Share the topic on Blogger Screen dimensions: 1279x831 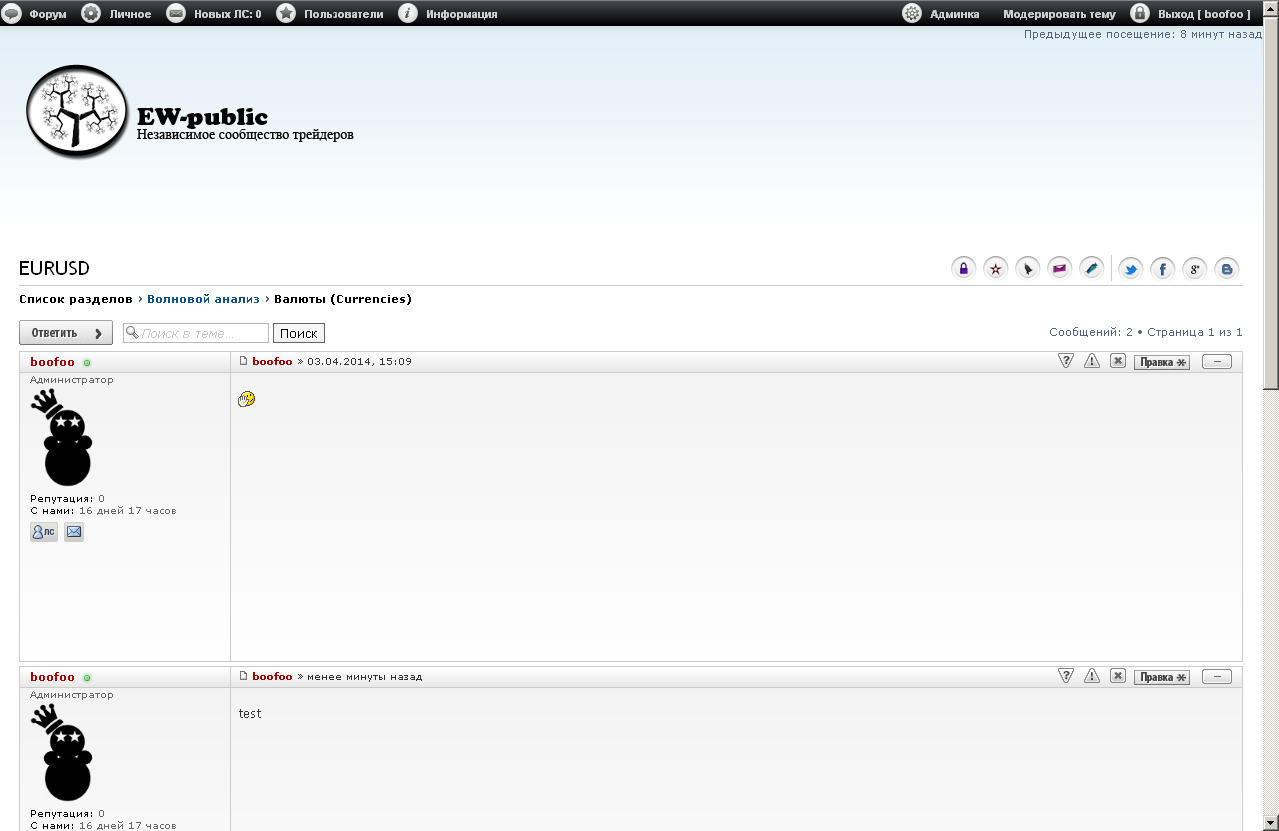point(1226,268)
